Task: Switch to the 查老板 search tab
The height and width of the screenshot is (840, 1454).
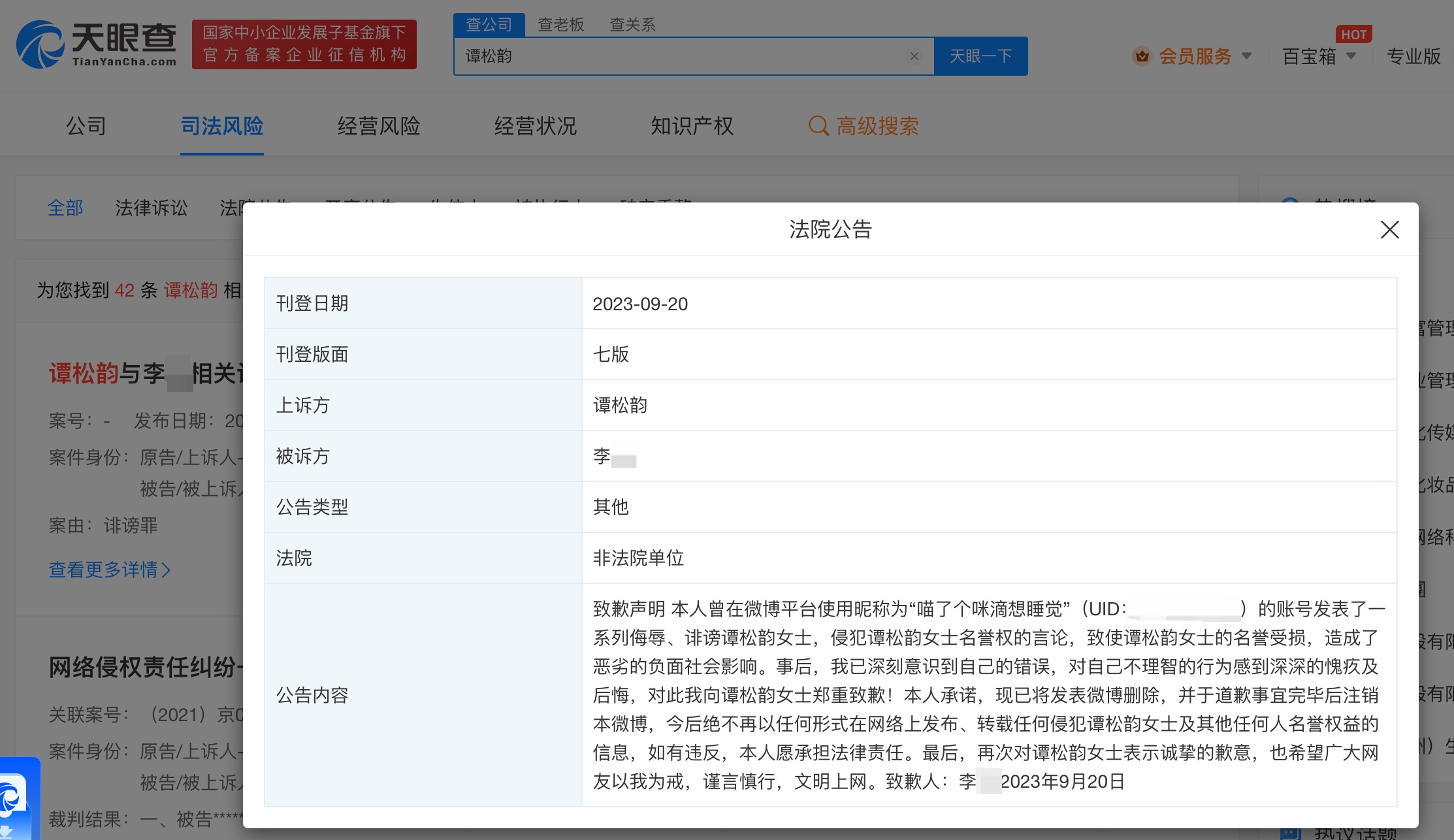Action: (560, 25)
